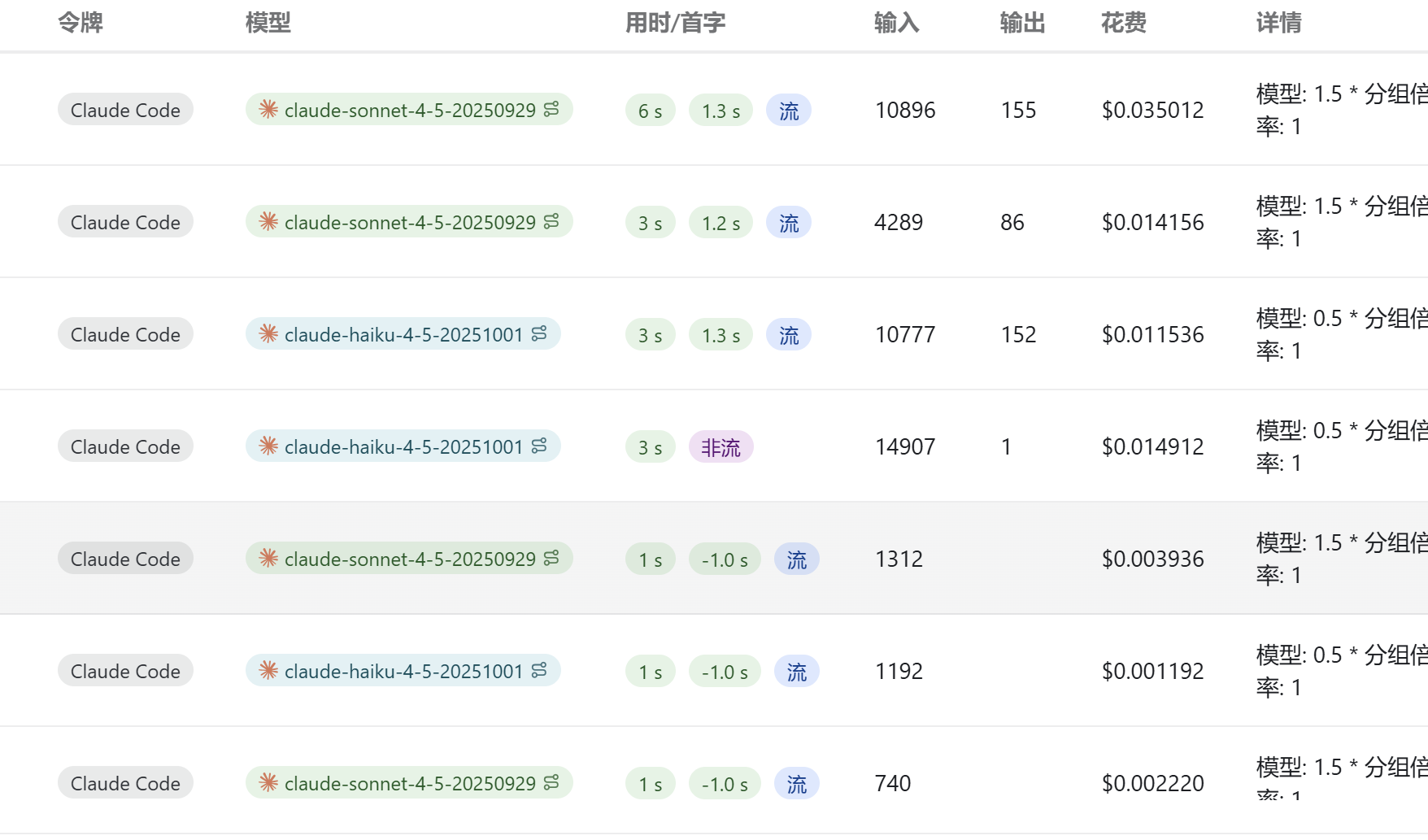Click 流 stream tag in 1312 row

pos(797,559)
